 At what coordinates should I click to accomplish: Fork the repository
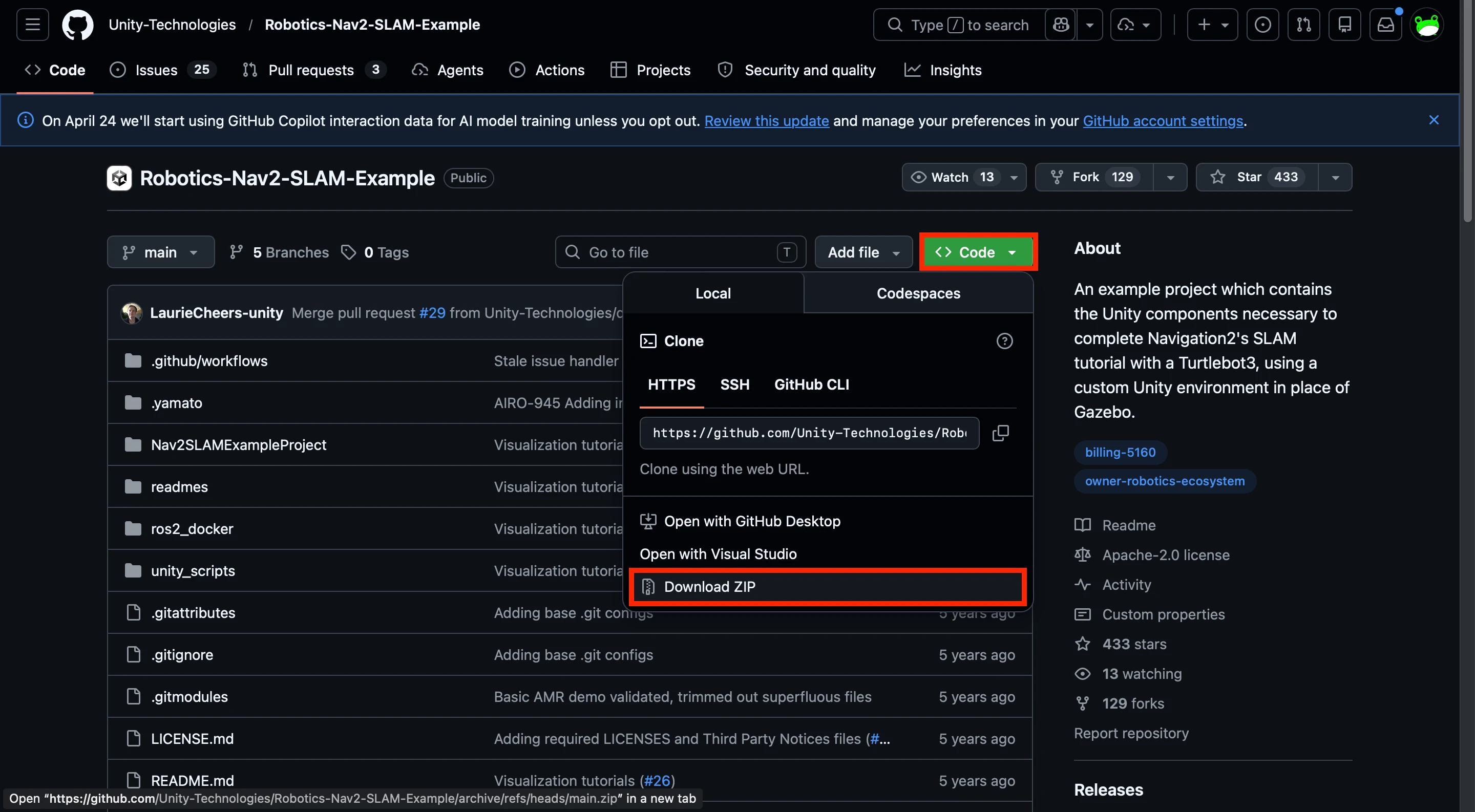(x=1094, y=177)
